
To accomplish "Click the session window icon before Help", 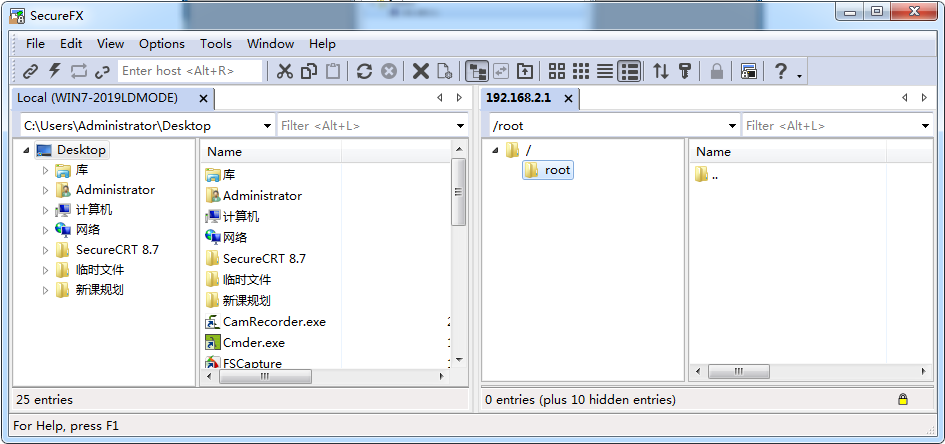I will pos(749,71).
